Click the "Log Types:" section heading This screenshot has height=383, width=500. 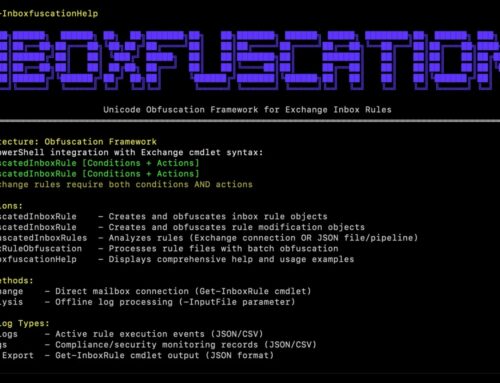tap(25, 323)
